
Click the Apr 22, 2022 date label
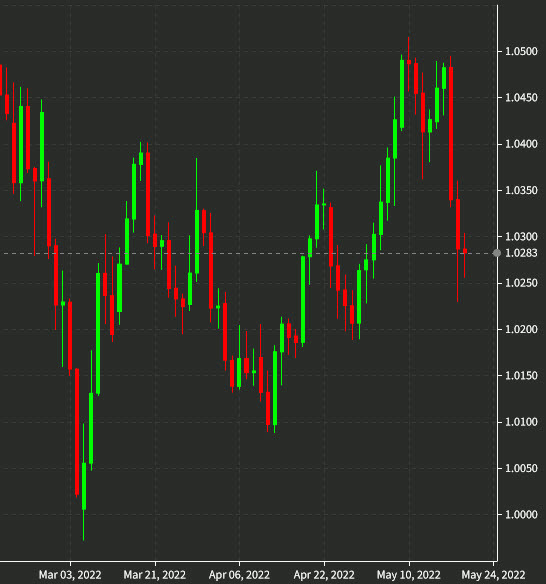point(324,575)
